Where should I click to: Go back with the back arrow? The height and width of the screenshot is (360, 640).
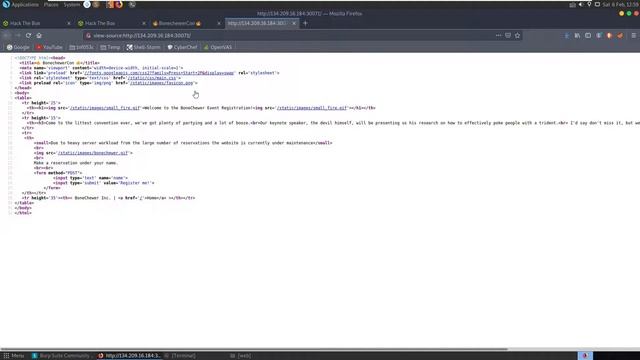tap(7, 36)
